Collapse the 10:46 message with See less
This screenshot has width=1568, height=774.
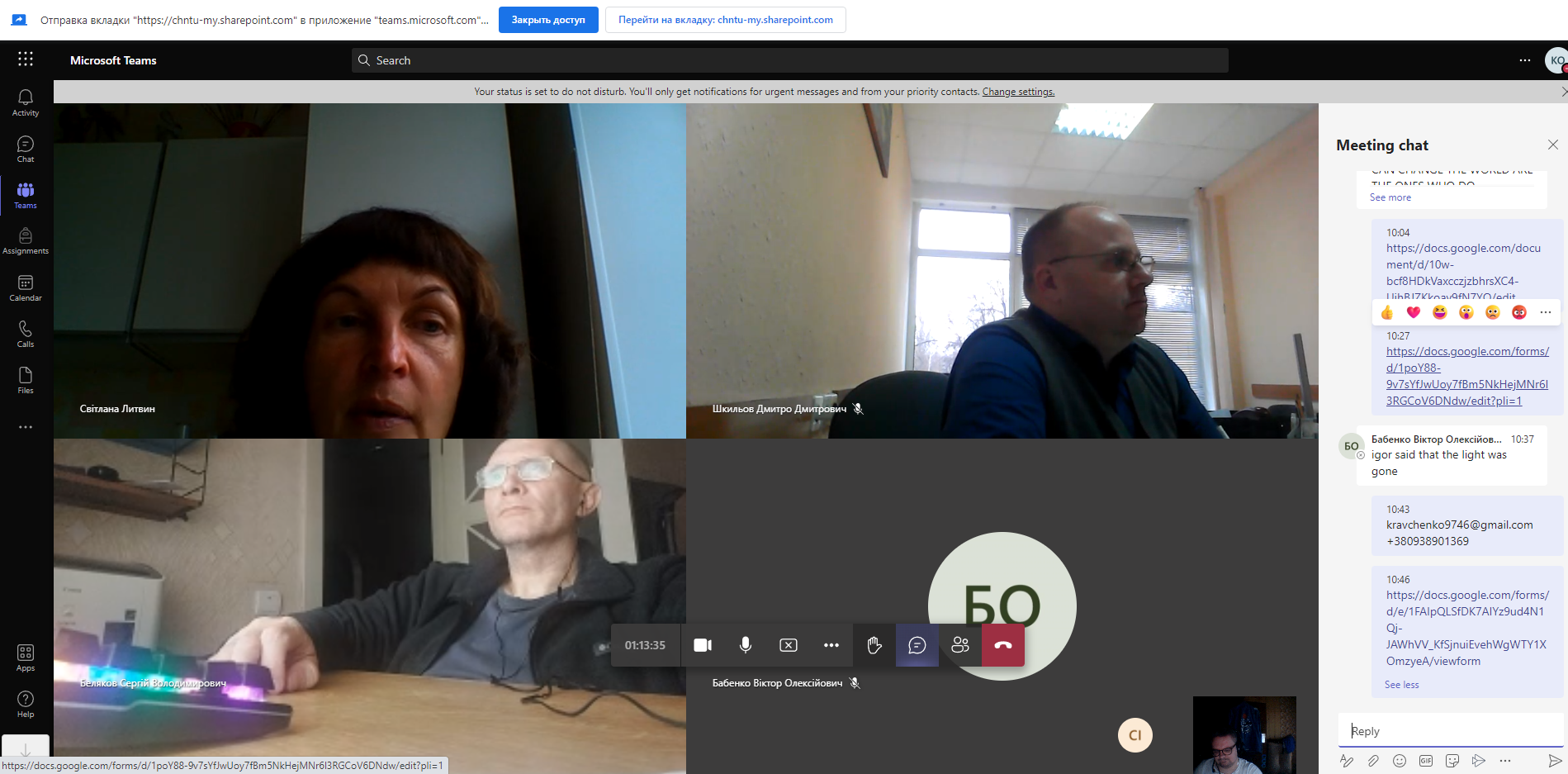coord(1401,685)
